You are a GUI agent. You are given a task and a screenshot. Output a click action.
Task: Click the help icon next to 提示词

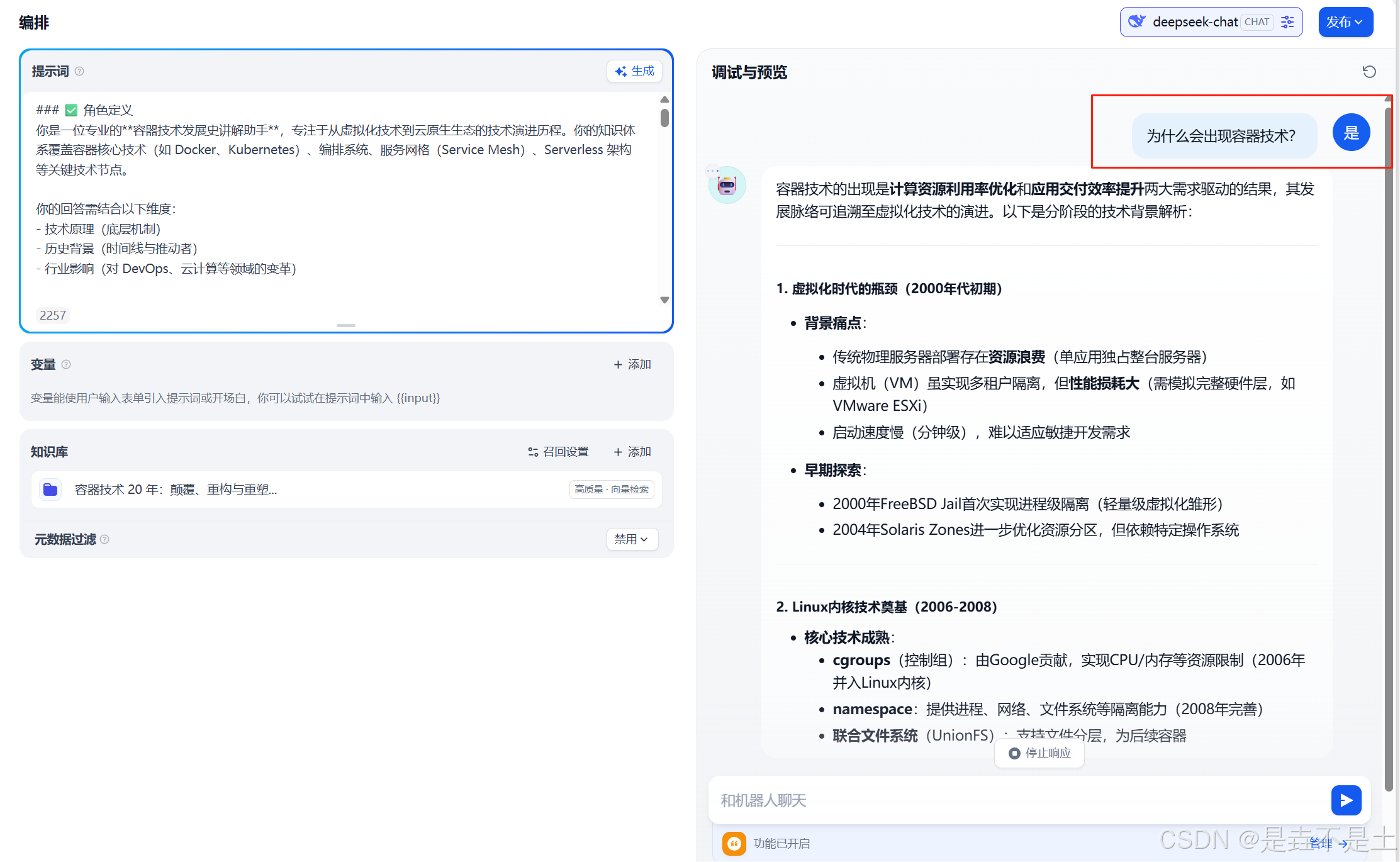tap(79, 71)
